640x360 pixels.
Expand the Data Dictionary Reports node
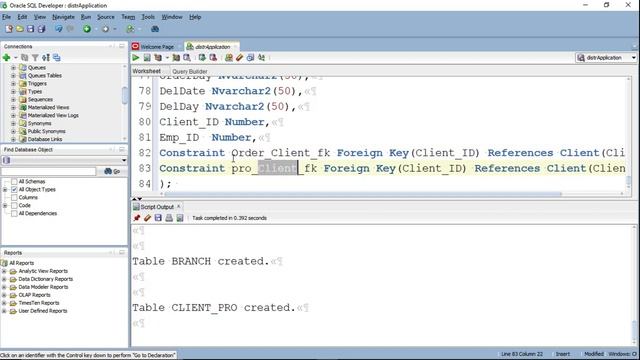[4, 279]
